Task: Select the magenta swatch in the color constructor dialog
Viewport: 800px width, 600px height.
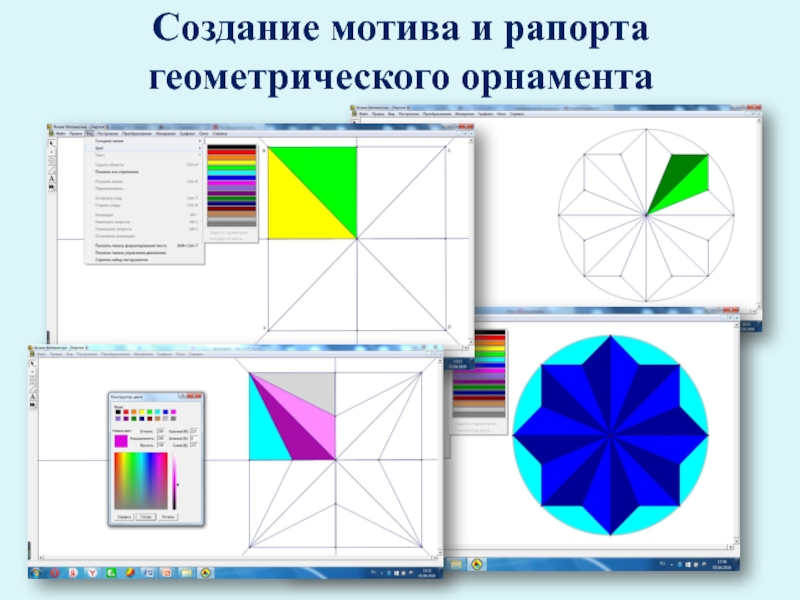Action: coord(173,412)
